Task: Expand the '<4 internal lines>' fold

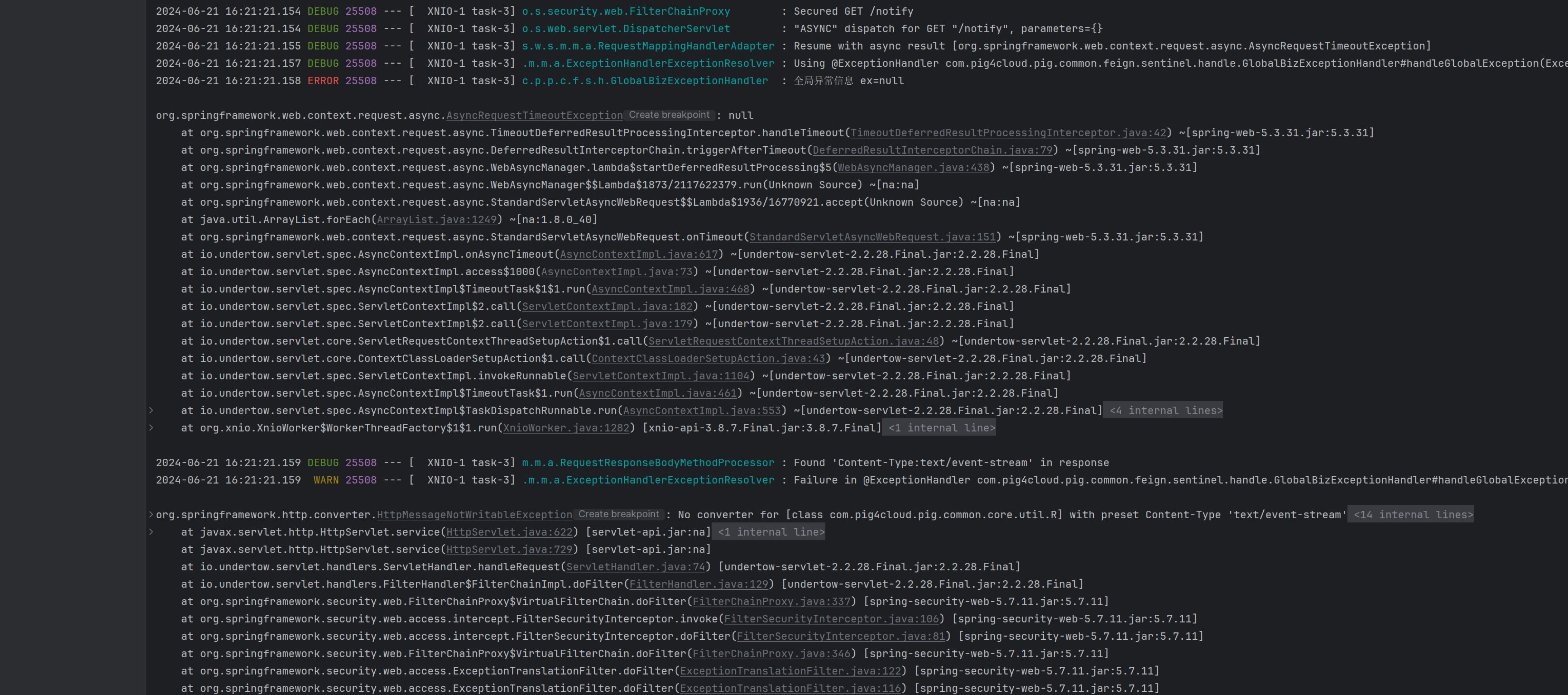Action: 1163,410
